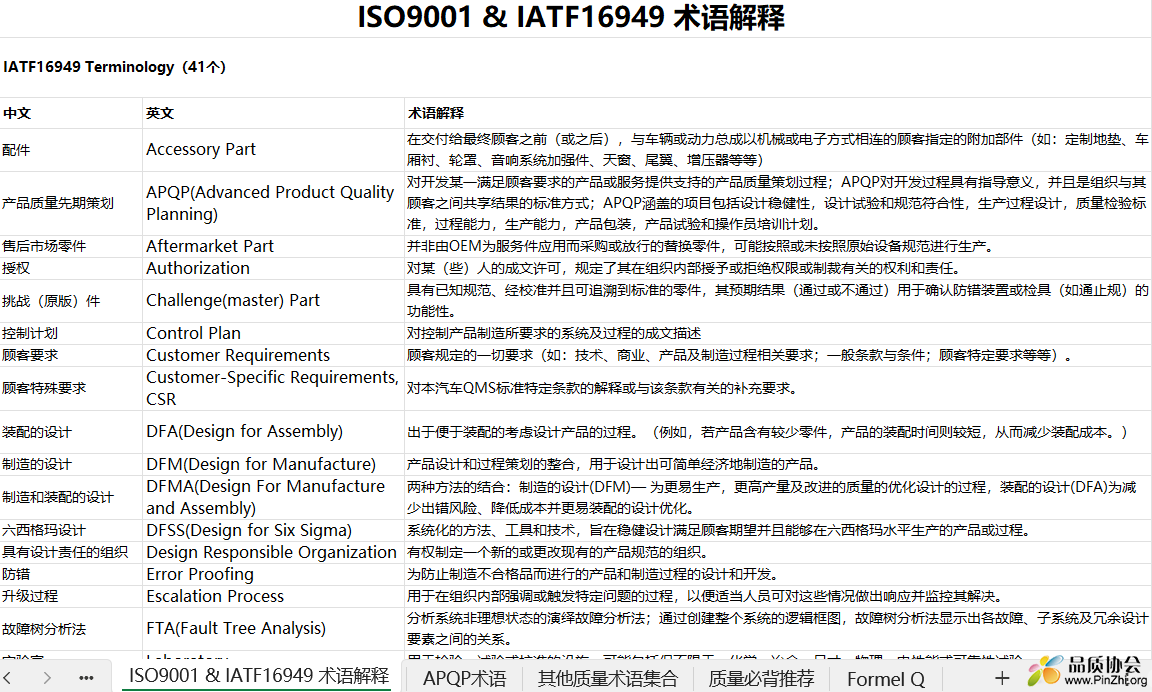Select the 升级过程 cell
The height and width of the screenshot is (692, 1152).
[71, 597]
